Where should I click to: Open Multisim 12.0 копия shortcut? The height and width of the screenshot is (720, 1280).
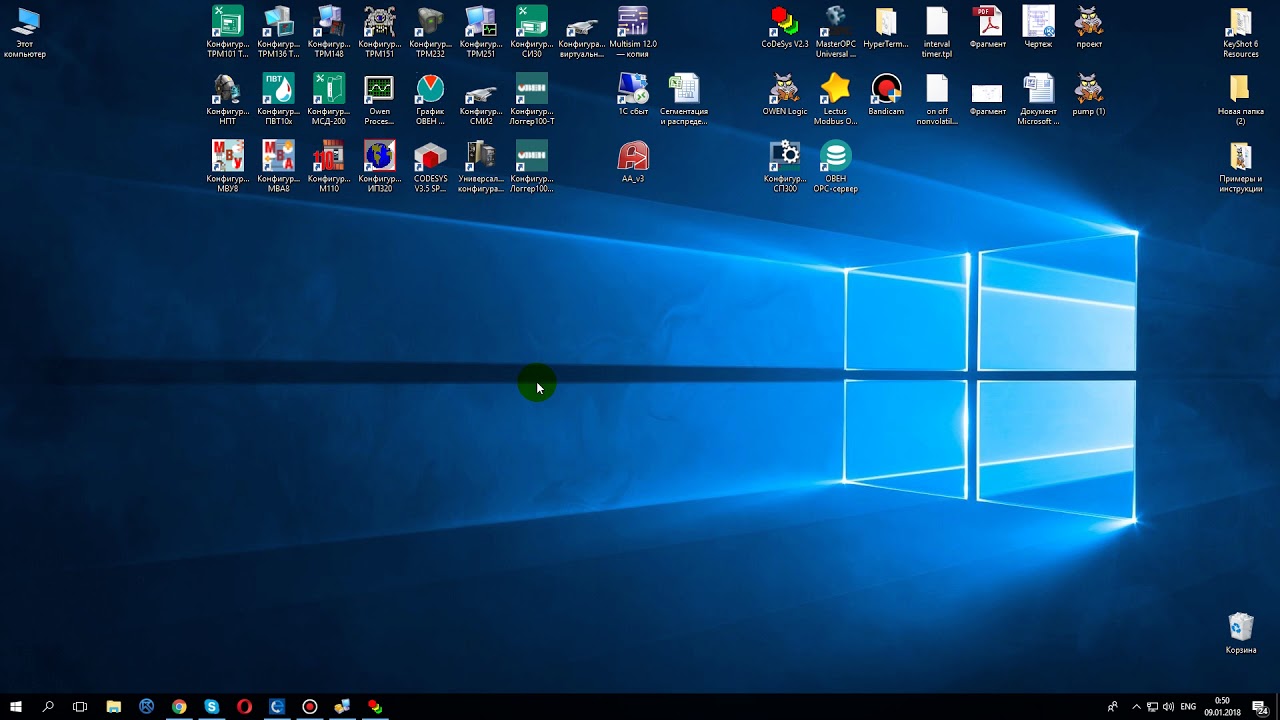633,32
